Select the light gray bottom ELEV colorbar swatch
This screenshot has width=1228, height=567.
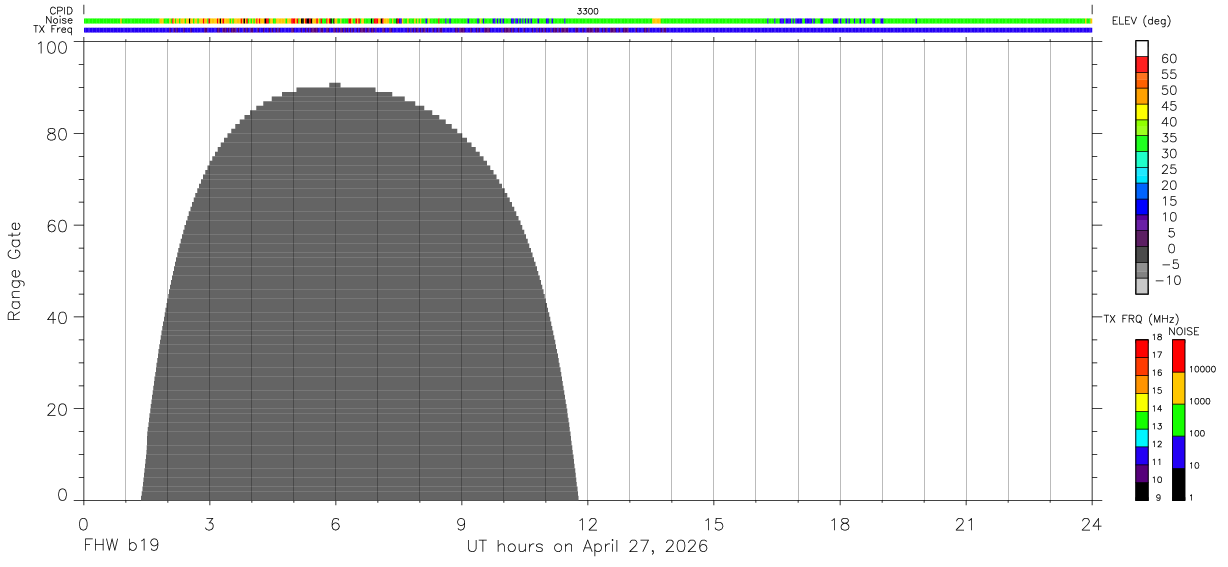click(x=1142, y=286)
